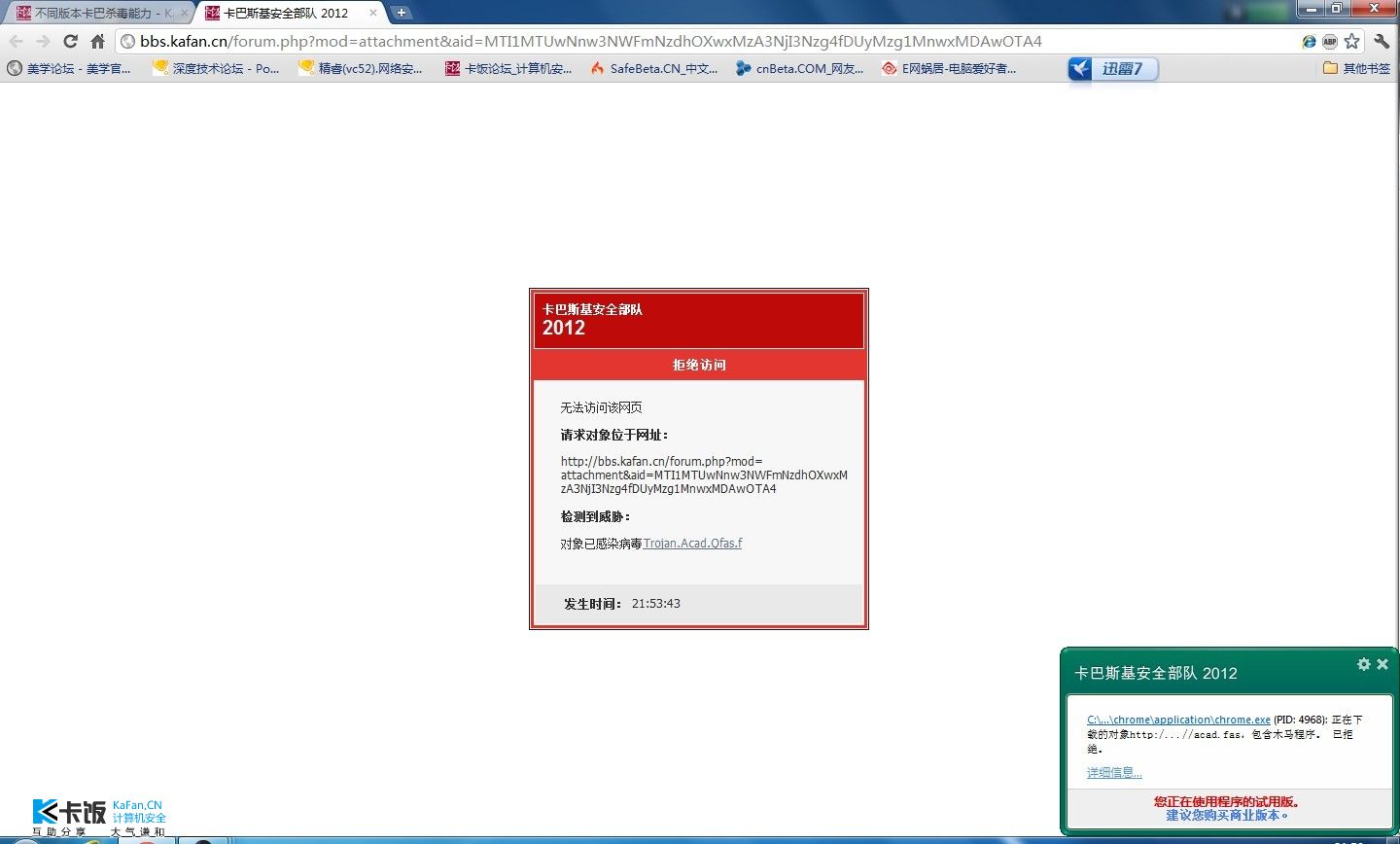Select the 卡巴斯基安全部队 2012 tab
The width and height of the screenshot is (1400, 844).
[285, 13]
